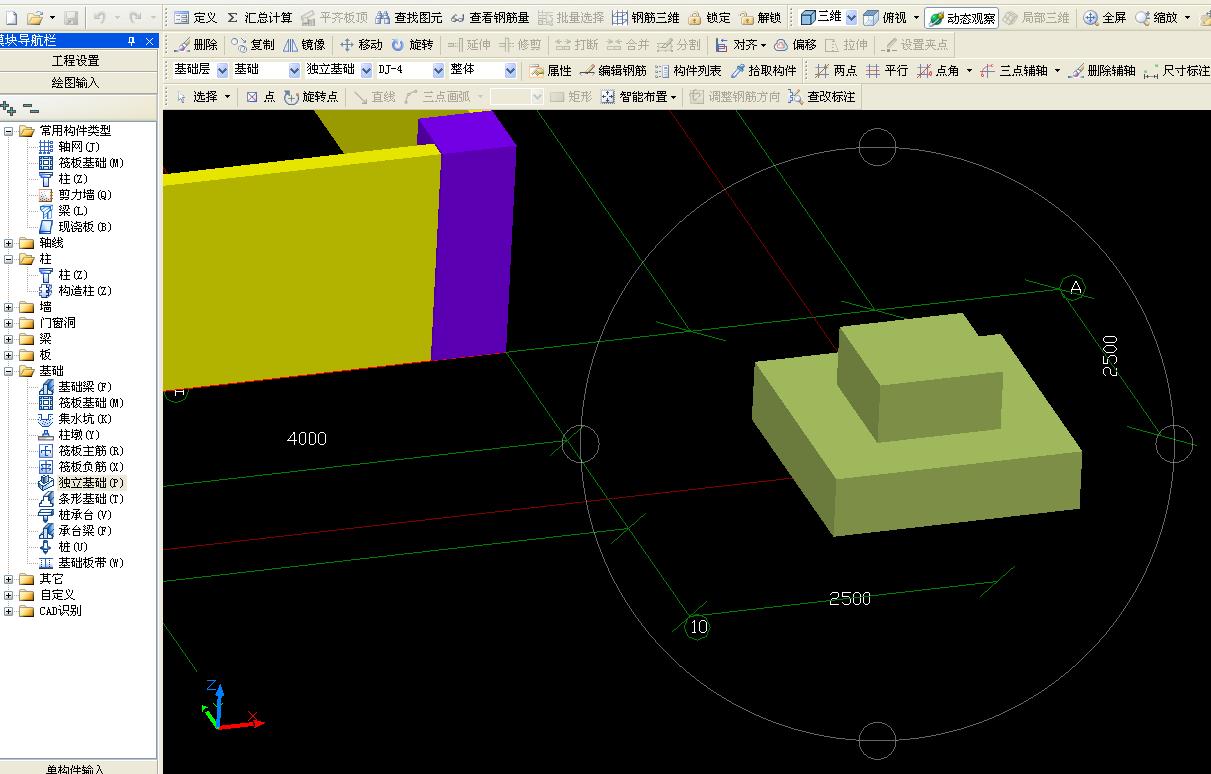1211x774 pixels.
Task: Expand the 板 tree folder
Action: (10, 355)
